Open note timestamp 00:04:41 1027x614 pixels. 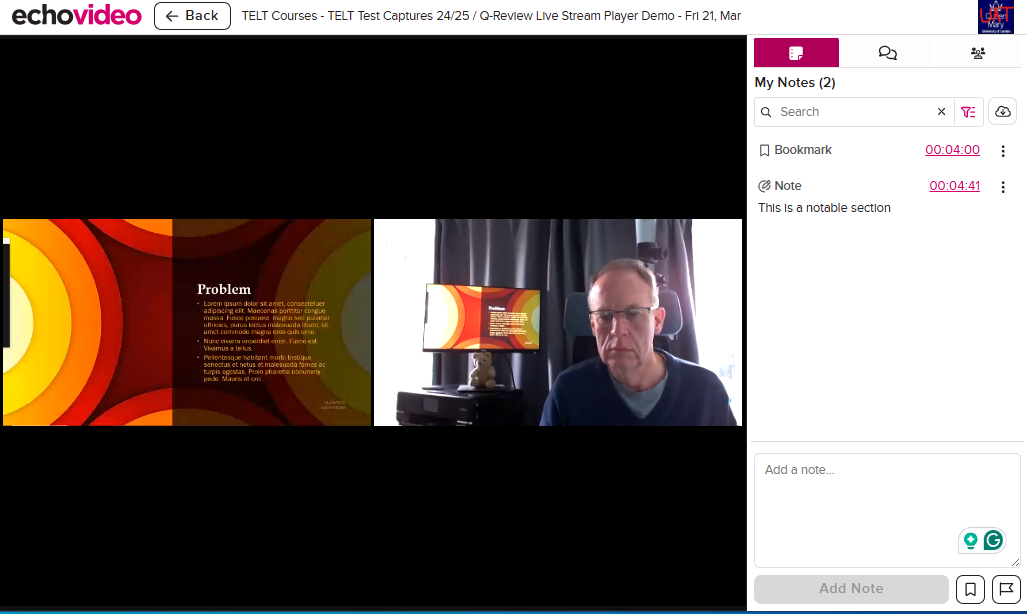click(954, 185)
